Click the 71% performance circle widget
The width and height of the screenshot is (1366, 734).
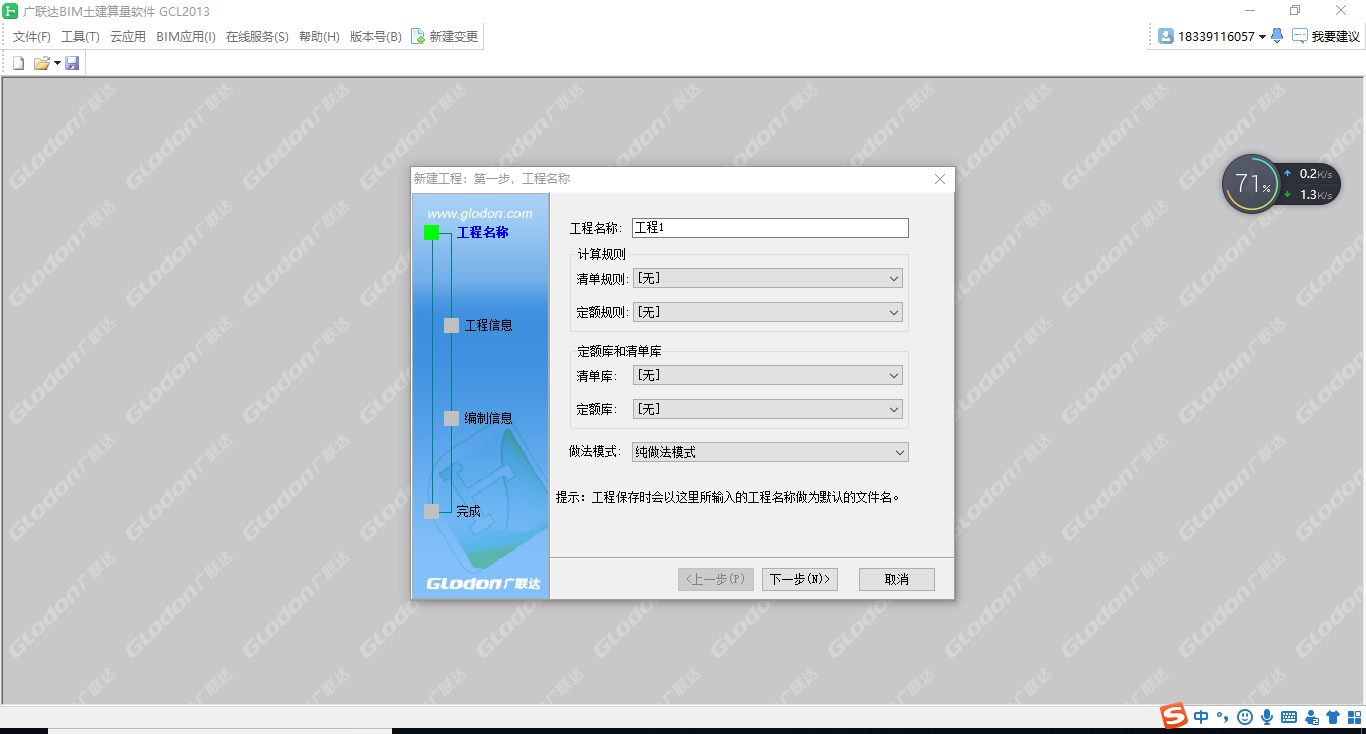(1251, 184)
